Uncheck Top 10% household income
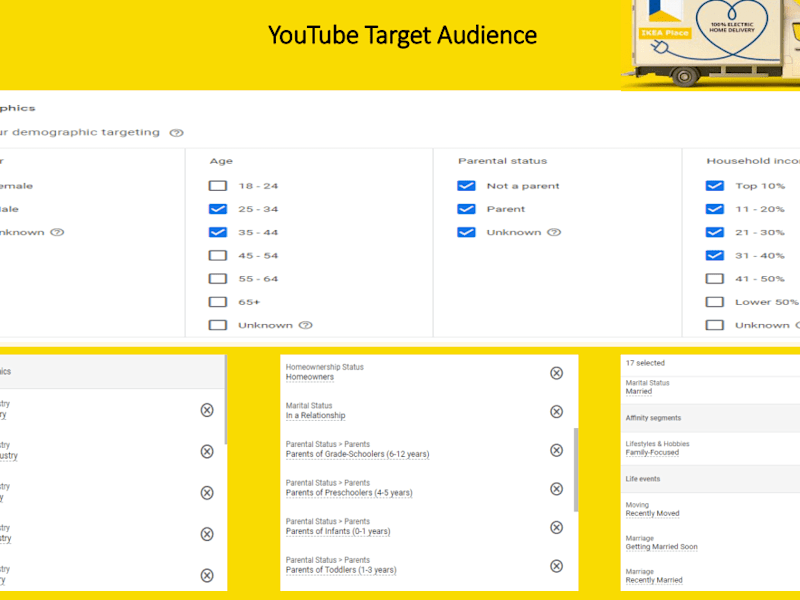 (714, 186)
